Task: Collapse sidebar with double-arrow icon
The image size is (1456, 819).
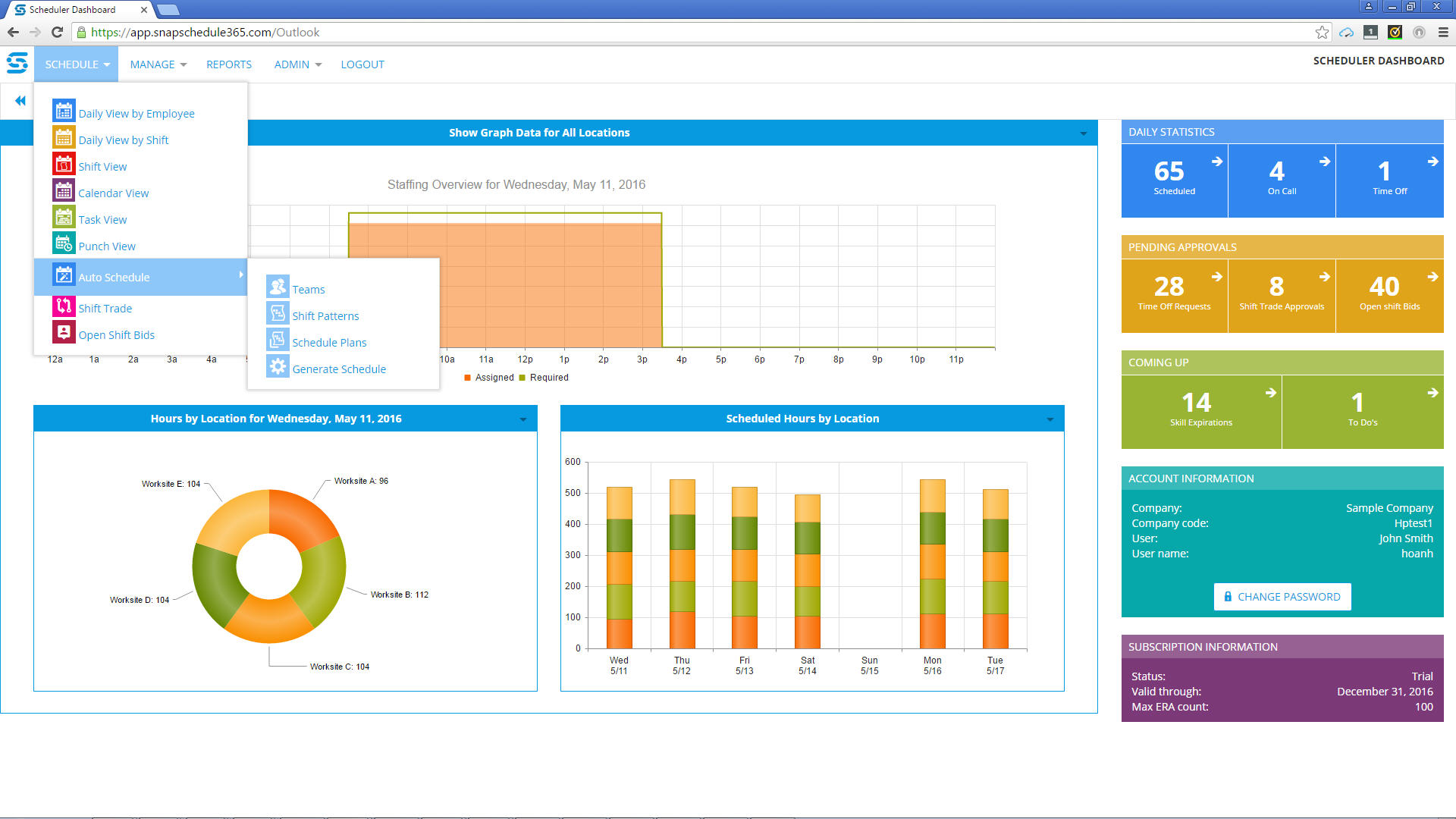Action: (x=20, y=101)
